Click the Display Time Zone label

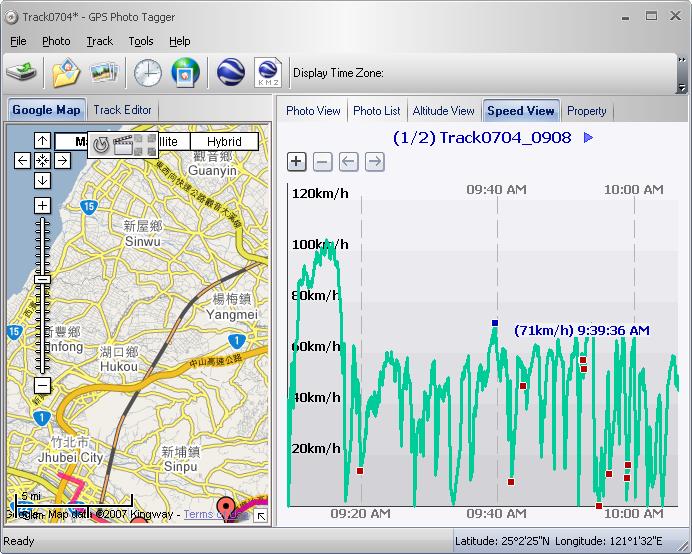point(338,73)
